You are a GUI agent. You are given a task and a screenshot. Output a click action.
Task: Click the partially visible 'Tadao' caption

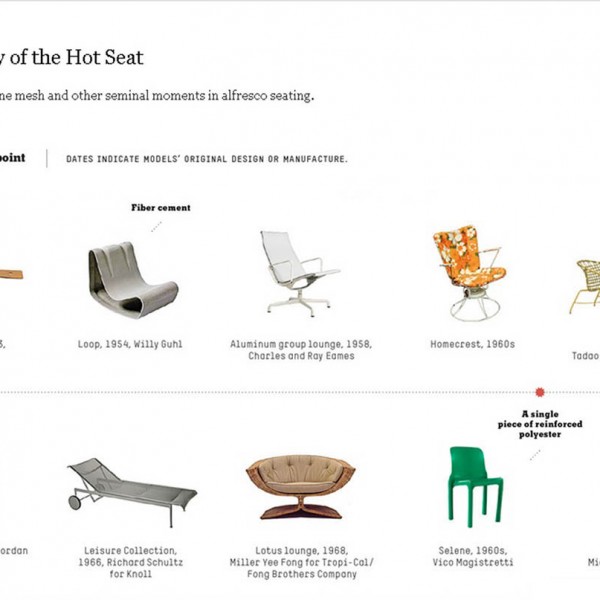pyautogui.click(x=586, y=355)
